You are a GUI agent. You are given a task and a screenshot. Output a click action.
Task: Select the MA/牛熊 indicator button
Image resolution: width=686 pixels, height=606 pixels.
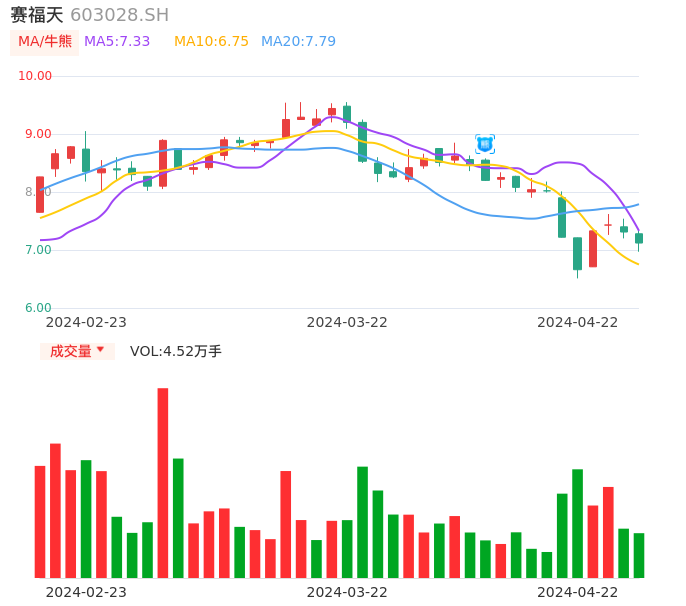[x=44, y=42]
